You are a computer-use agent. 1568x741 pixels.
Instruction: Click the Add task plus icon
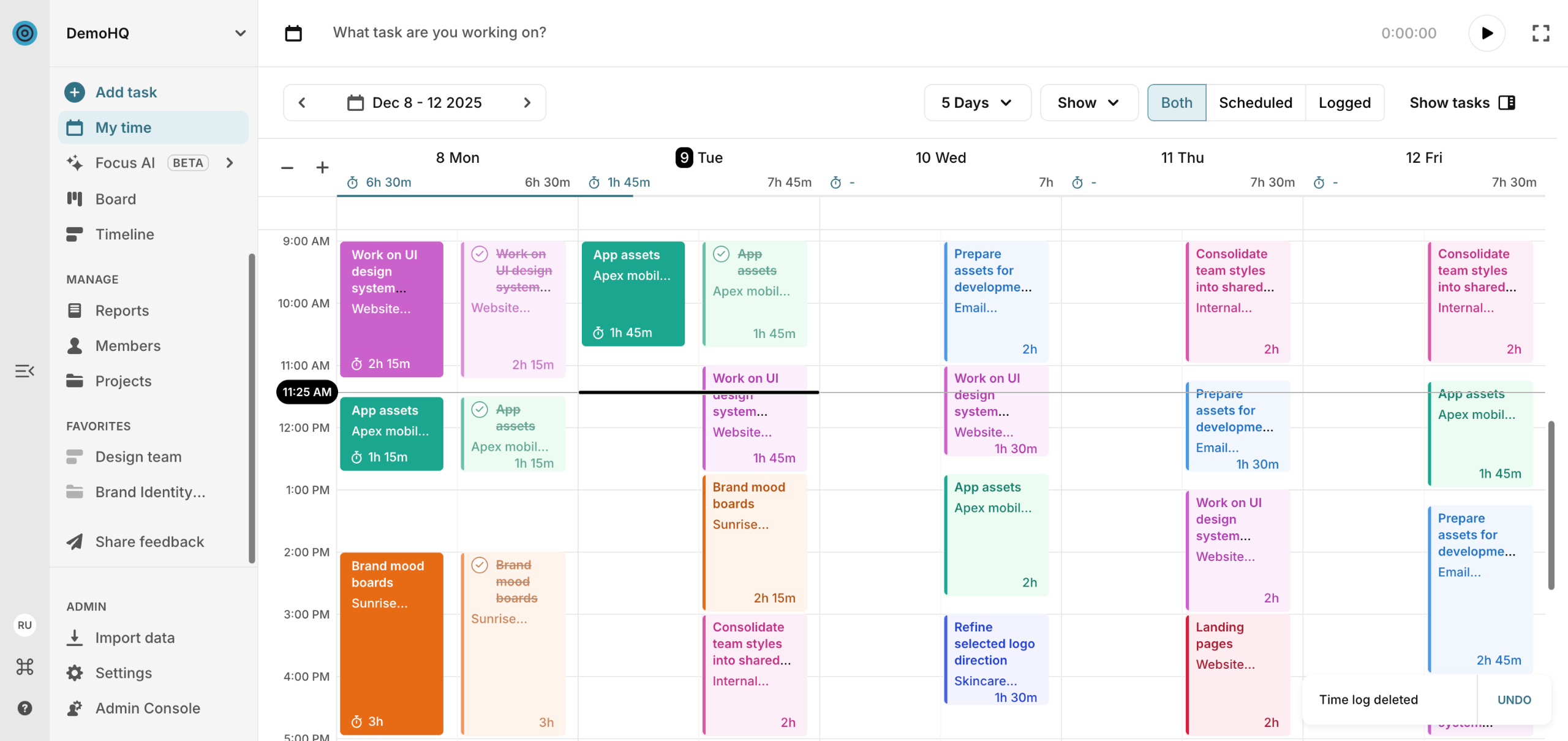point(75,92)
